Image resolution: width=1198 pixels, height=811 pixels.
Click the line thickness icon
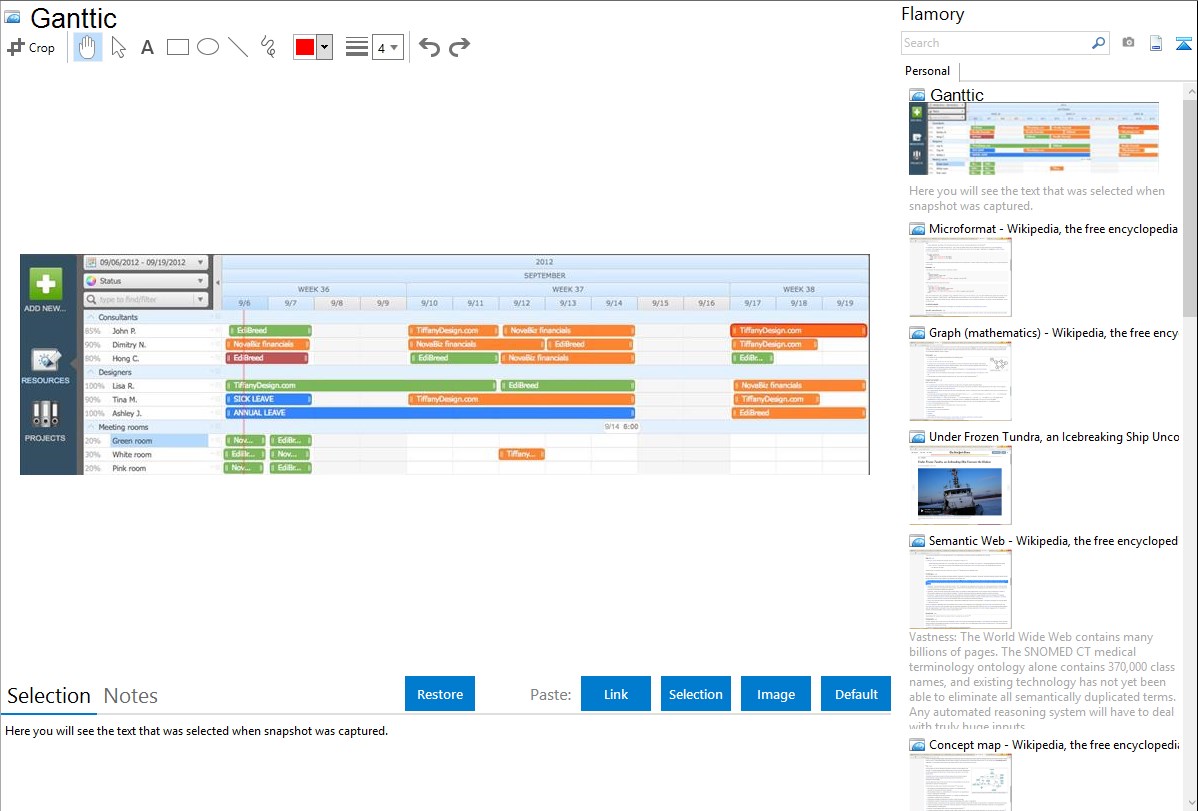point(357,47)
